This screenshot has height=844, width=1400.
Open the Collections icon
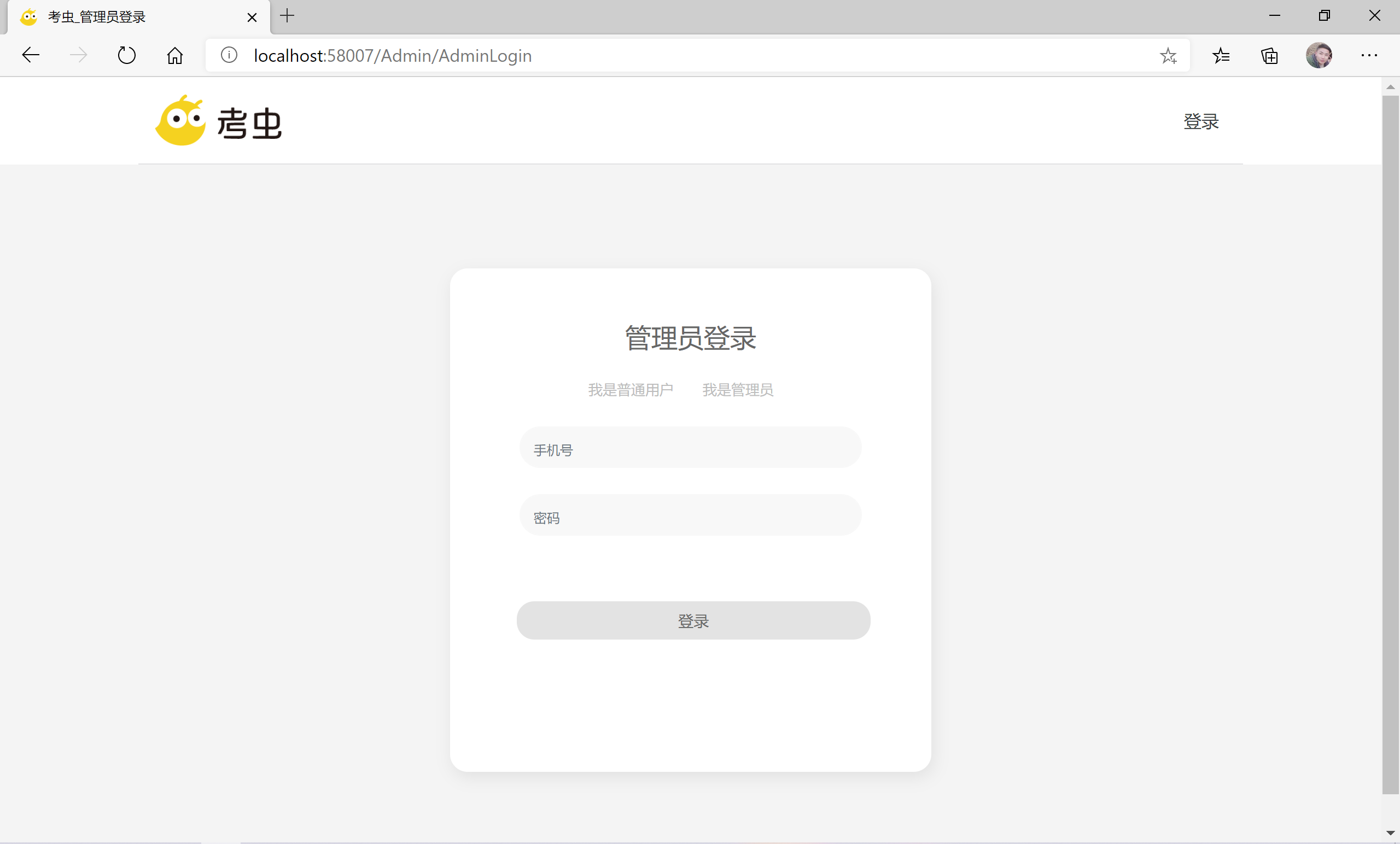coord(1269,55)
